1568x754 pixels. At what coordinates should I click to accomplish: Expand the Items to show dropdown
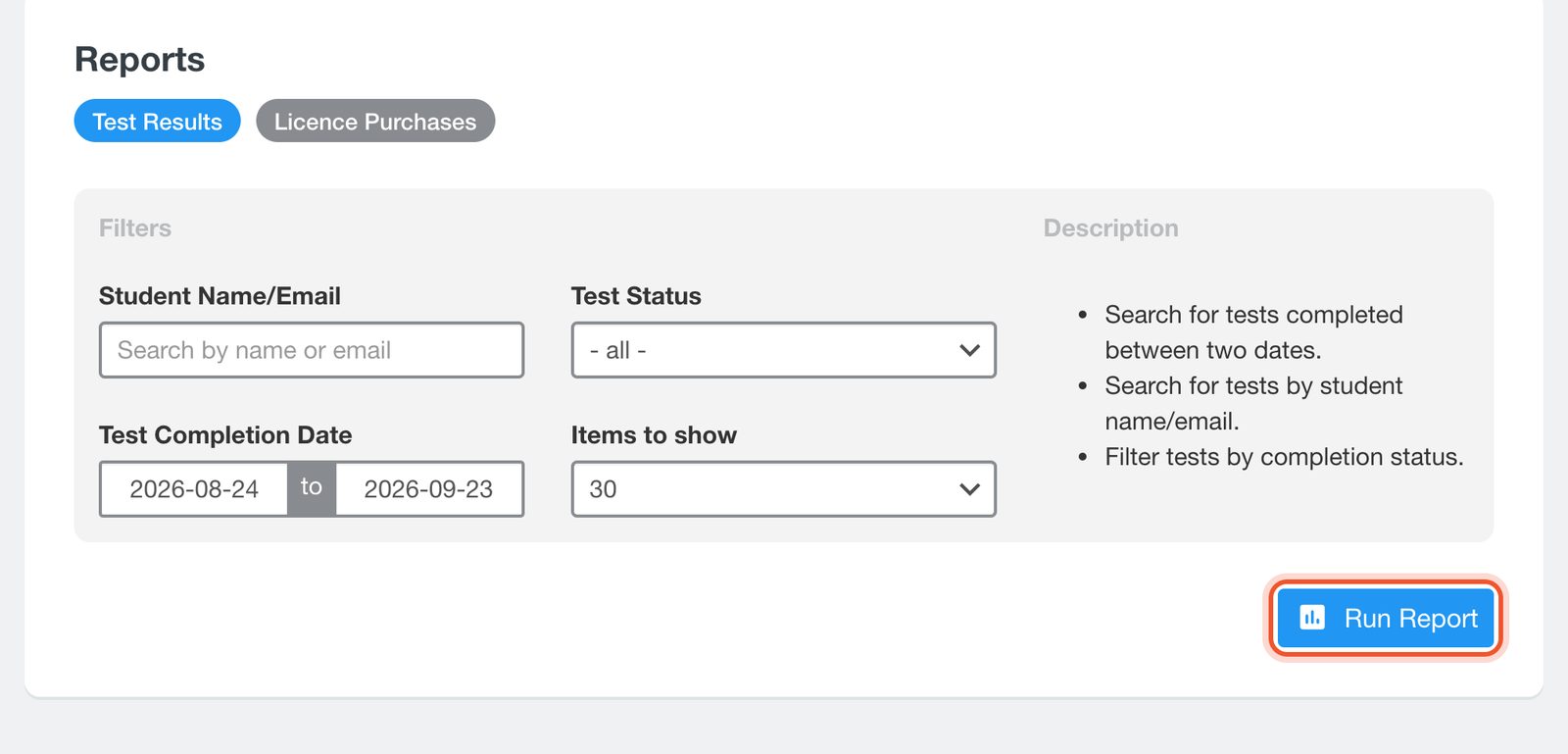coord(784,489)
